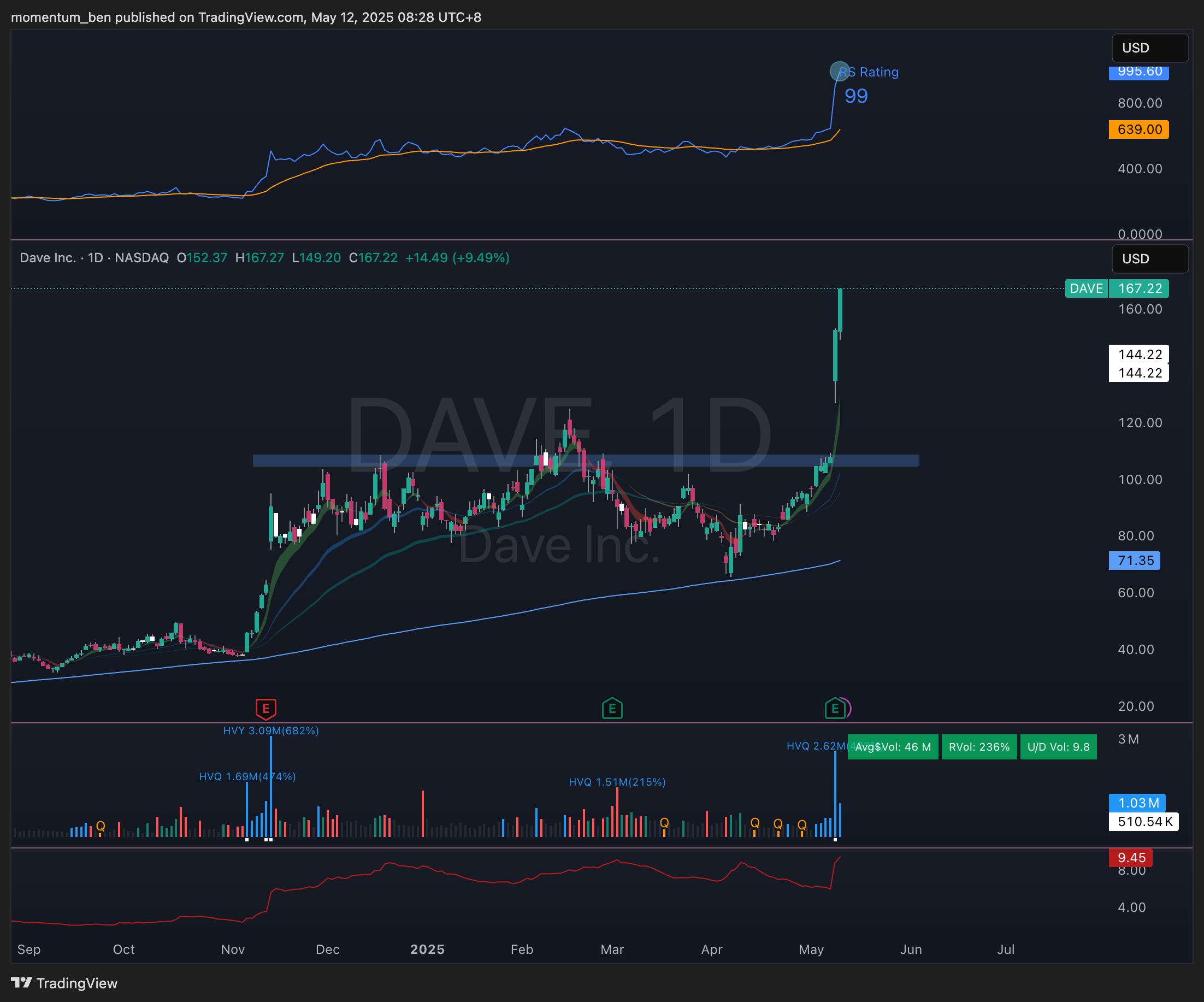Open the USD currency selector in price pane
Screen dimensions: 1204x1002
(x=1149, y=258)
